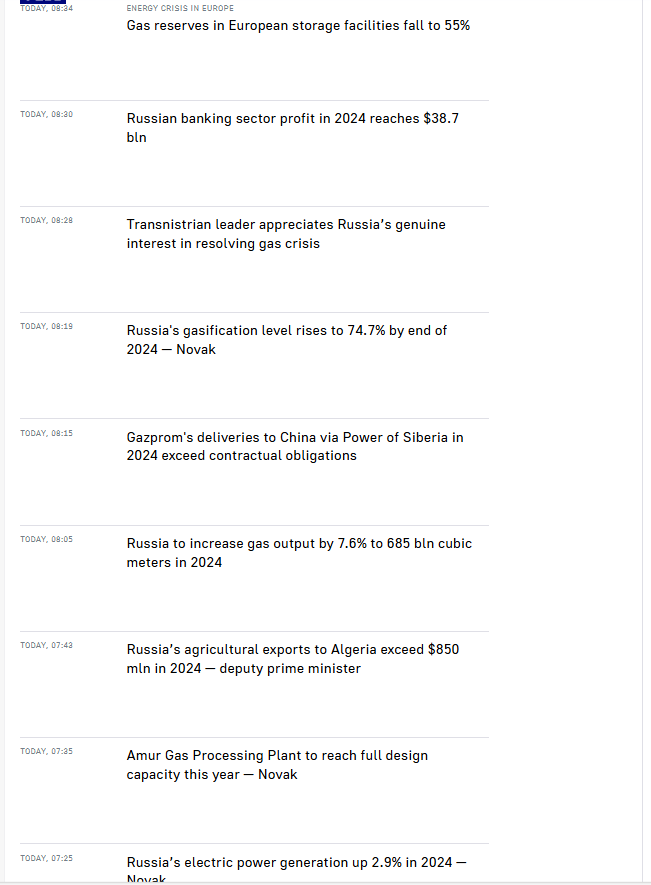Image resolution: width=651 pixels, height=885 pixels.
Task: Click the 'Today, 08:30' timestamp
Action: (x=46, y=114)
